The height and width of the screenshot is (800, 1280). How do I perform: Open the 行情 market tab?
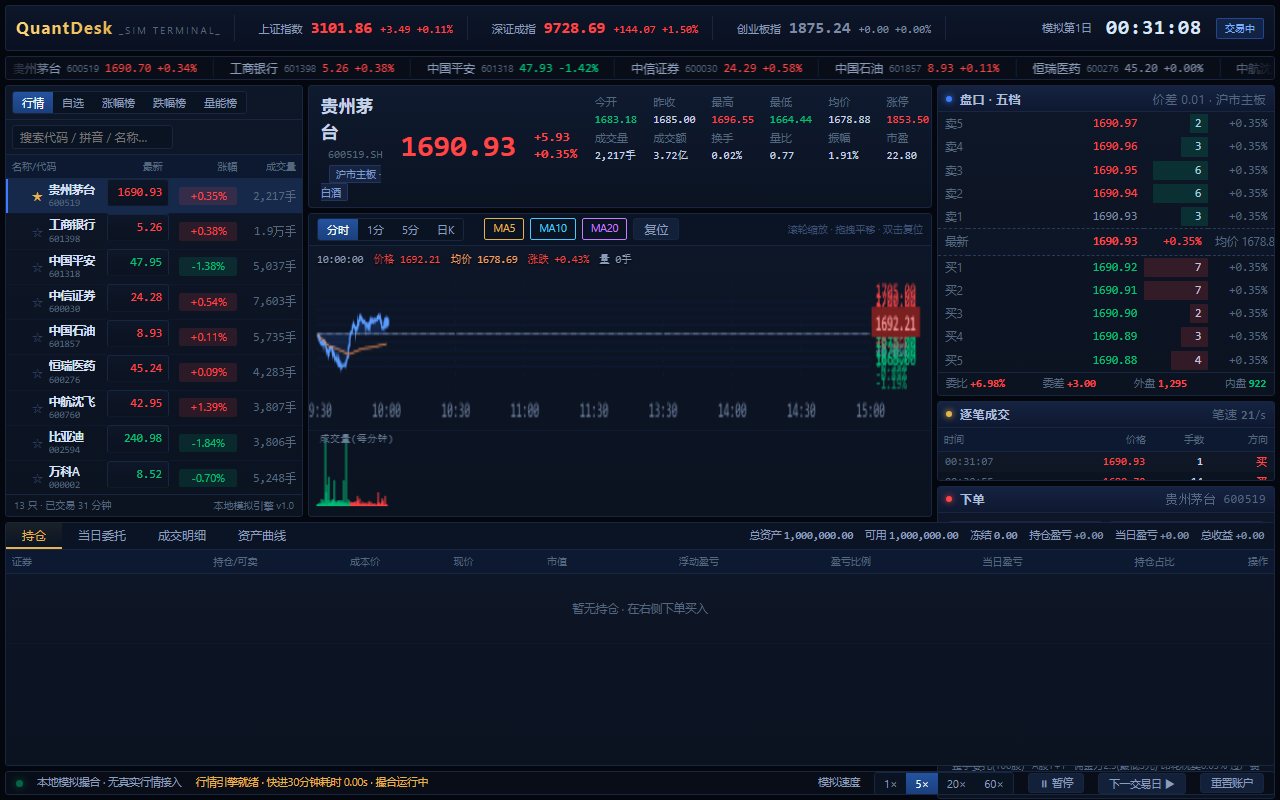point(33,103)
